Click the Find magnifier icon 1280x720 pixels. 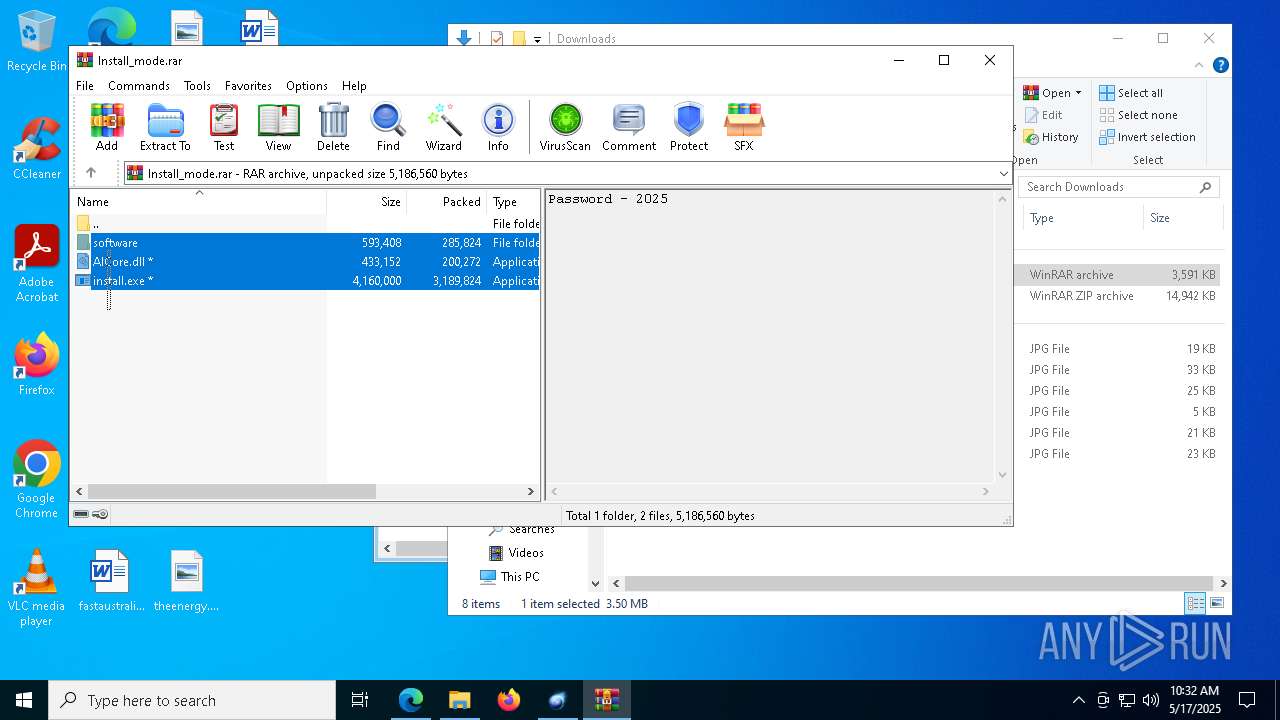point(388,127)
